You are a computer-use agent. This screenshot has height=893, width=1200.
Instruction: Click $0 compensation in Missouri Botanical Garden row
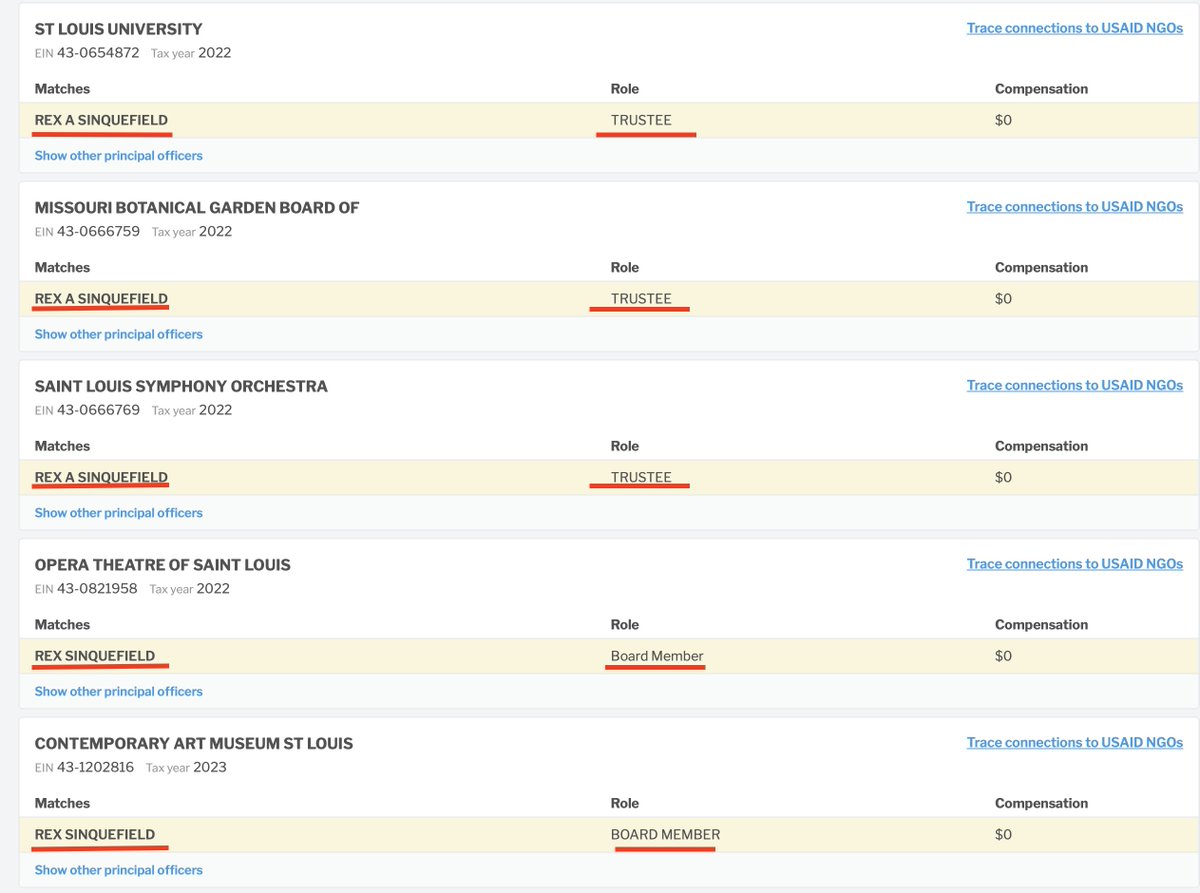[1003, 299]
